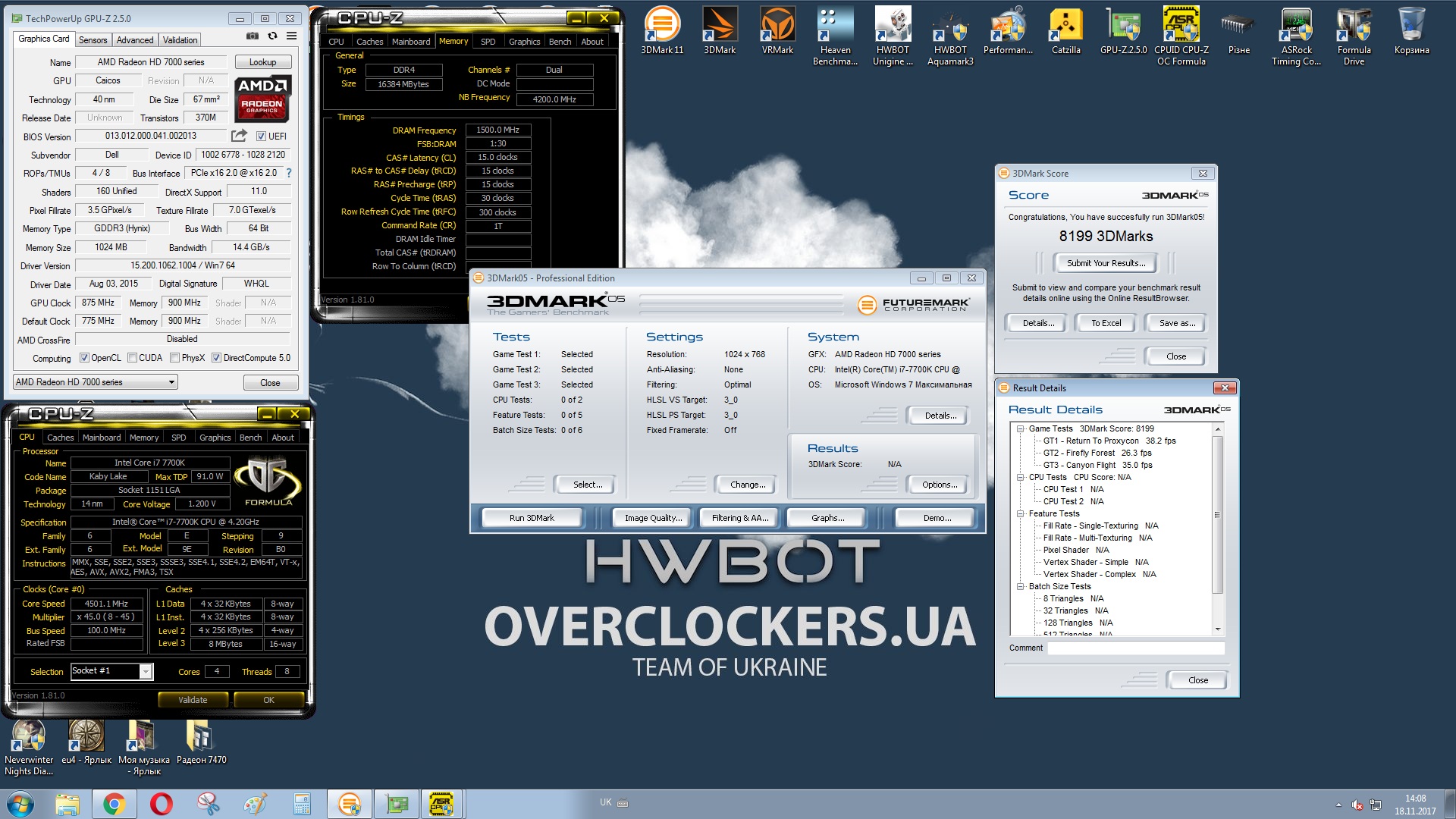1456x819 pixels.
Task: Click the Graphs button in 3DMark05
Action: [x=827, y=518]
